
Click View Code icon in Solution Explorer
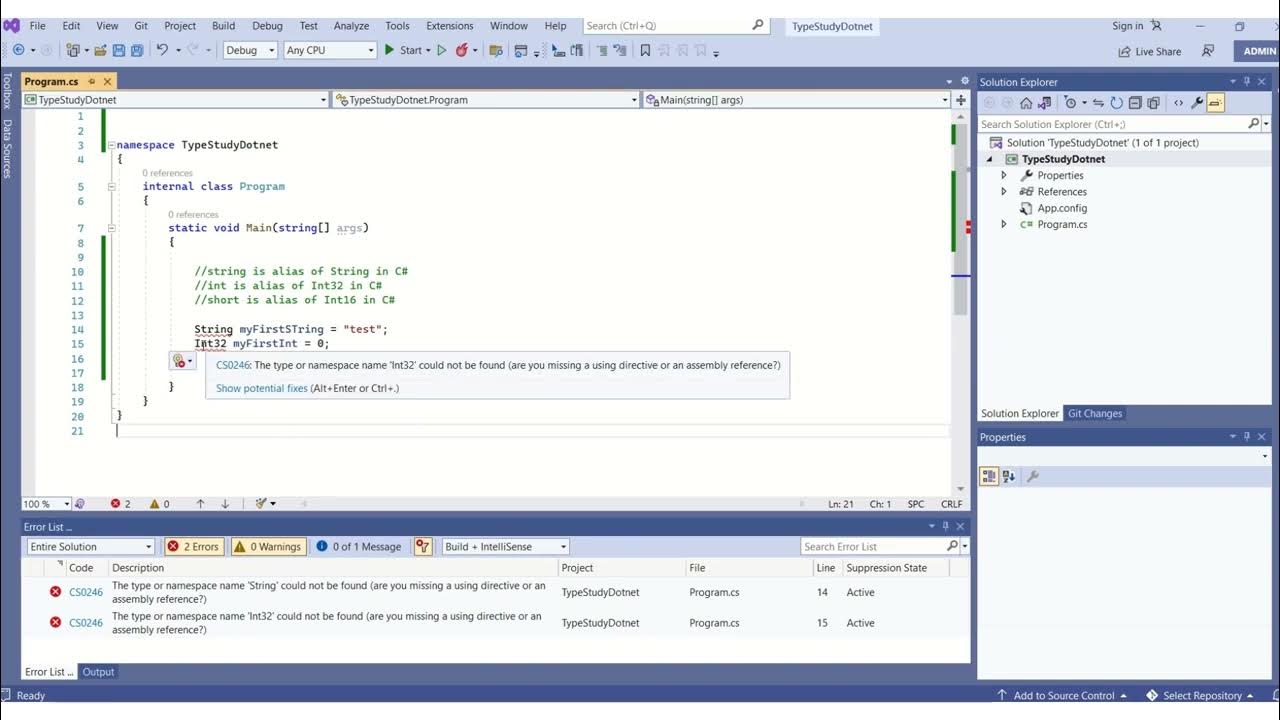(x=1178, y=102)
